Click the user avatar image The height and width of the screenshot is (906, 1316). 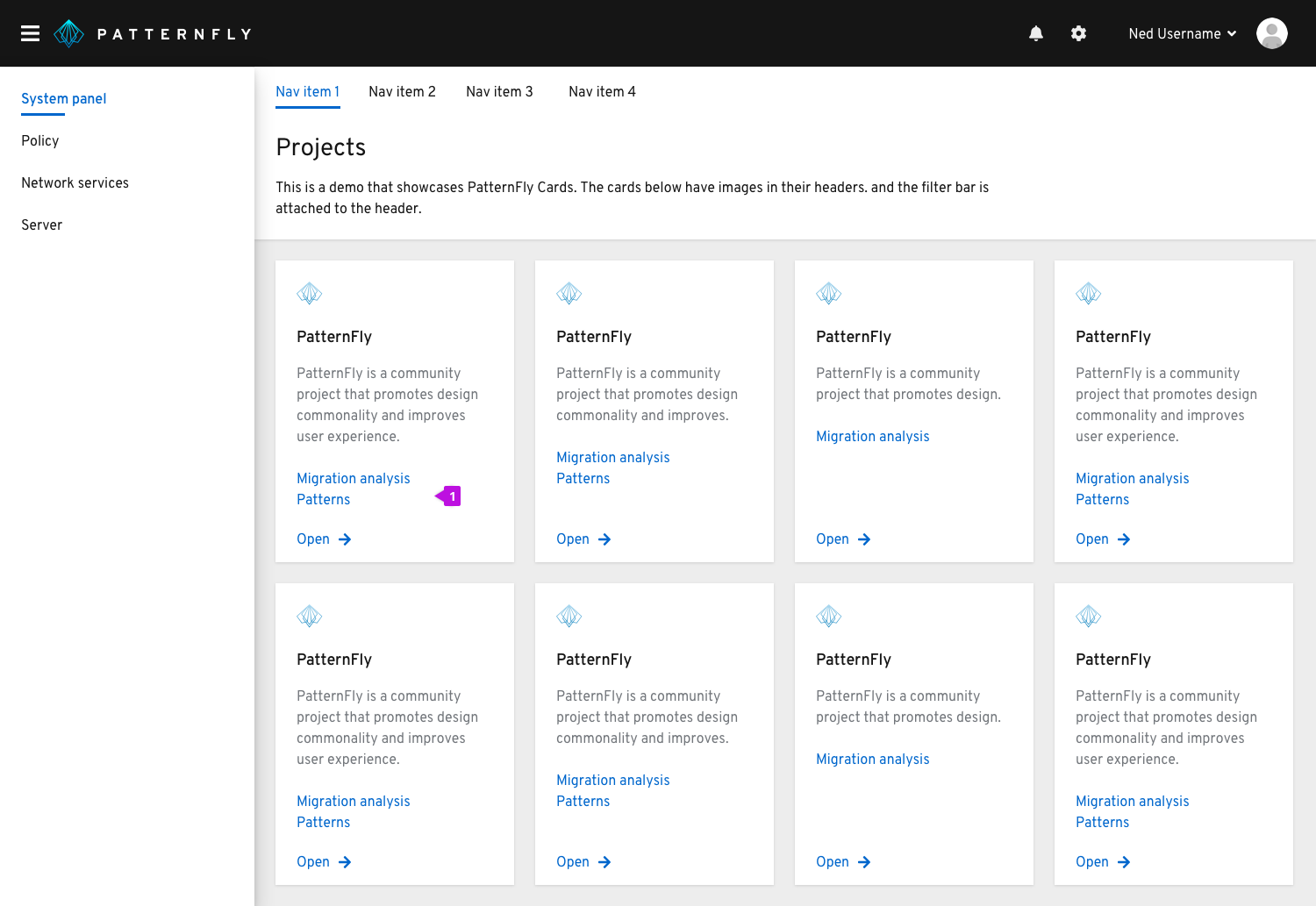coord(1272,33)
